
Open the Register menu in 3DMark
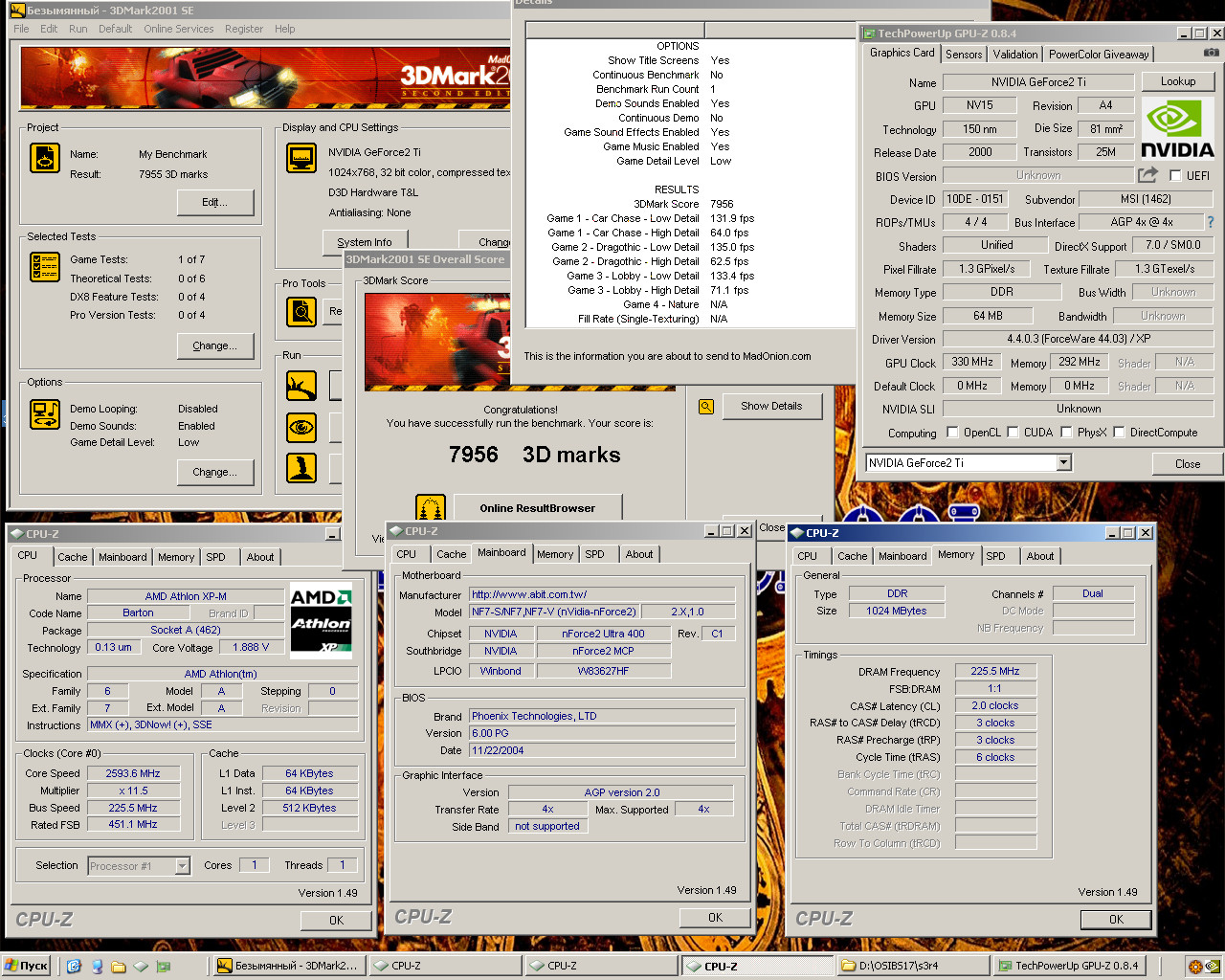[244, 29]
